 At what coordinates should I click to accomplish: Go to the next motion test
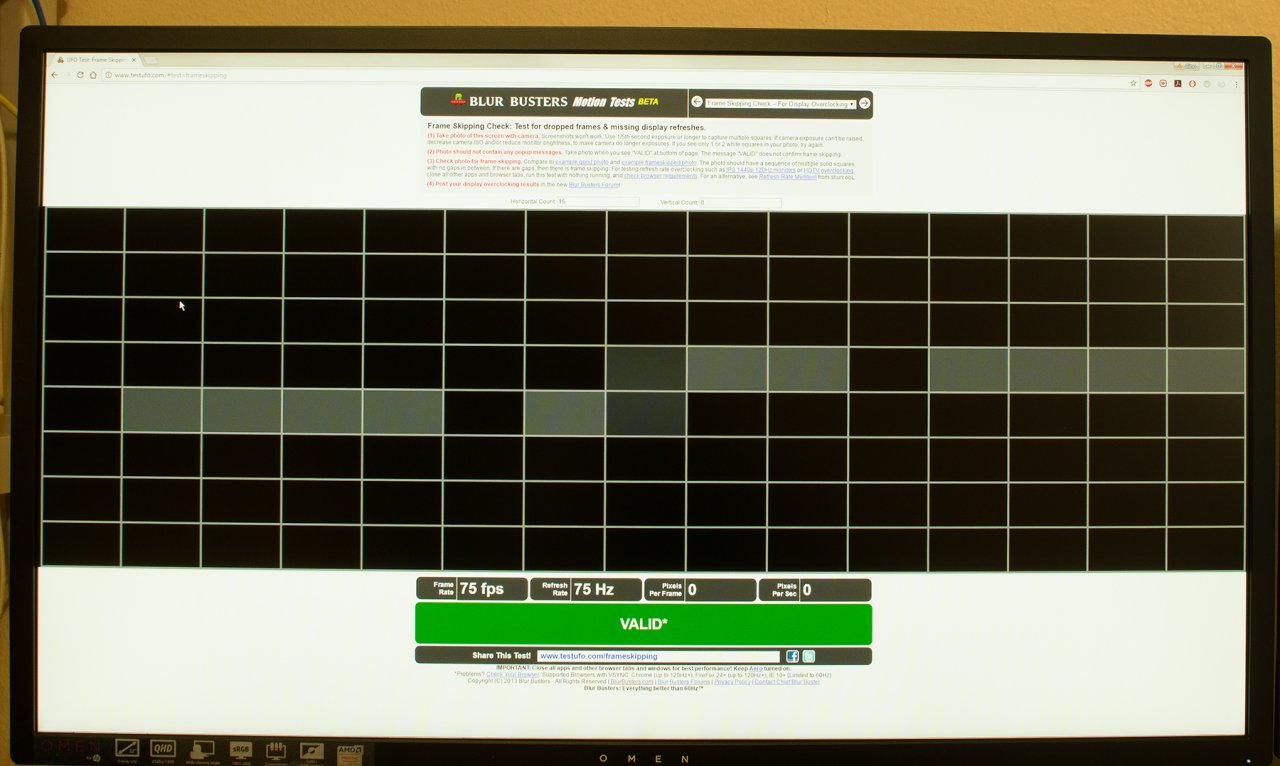pyautogui.click(x=864, y=103)
